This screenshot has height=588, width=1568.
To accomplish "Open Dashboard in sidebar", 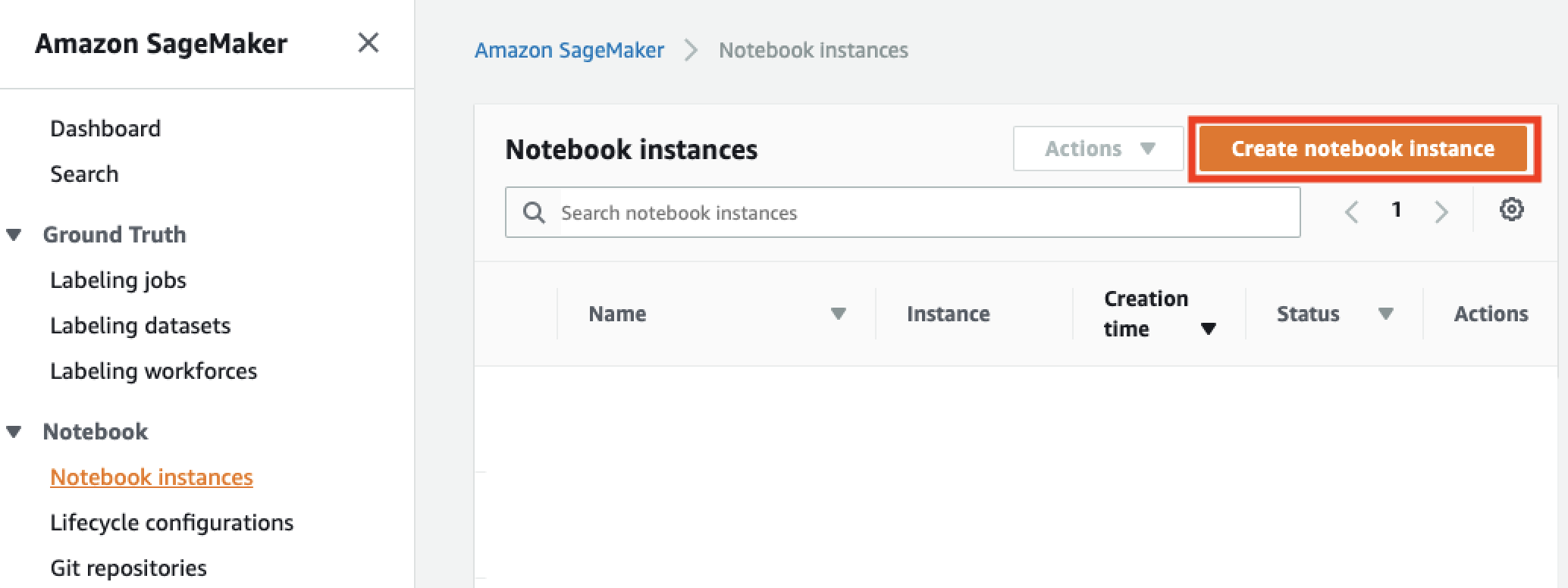I will point(105,129).
